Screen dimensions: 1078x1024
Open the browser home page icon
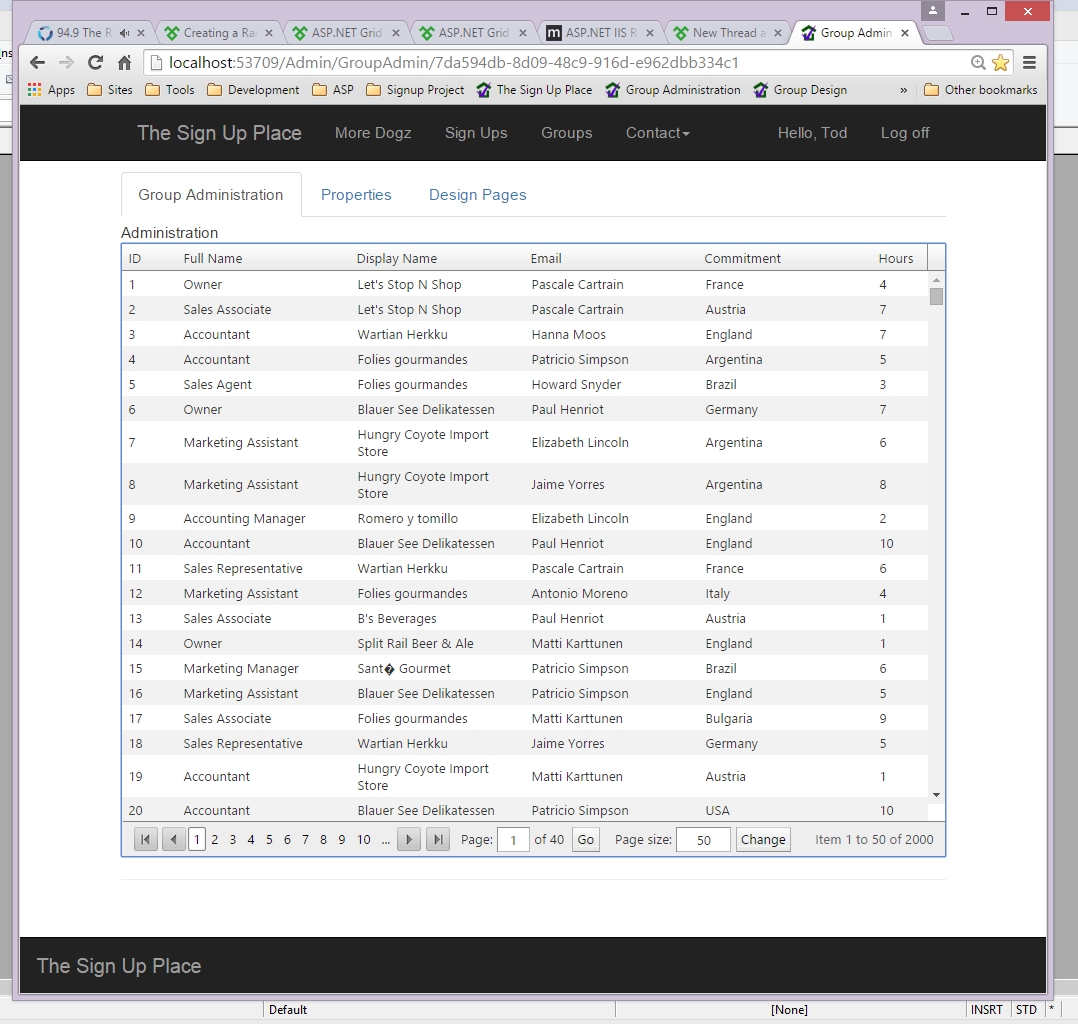124,63
